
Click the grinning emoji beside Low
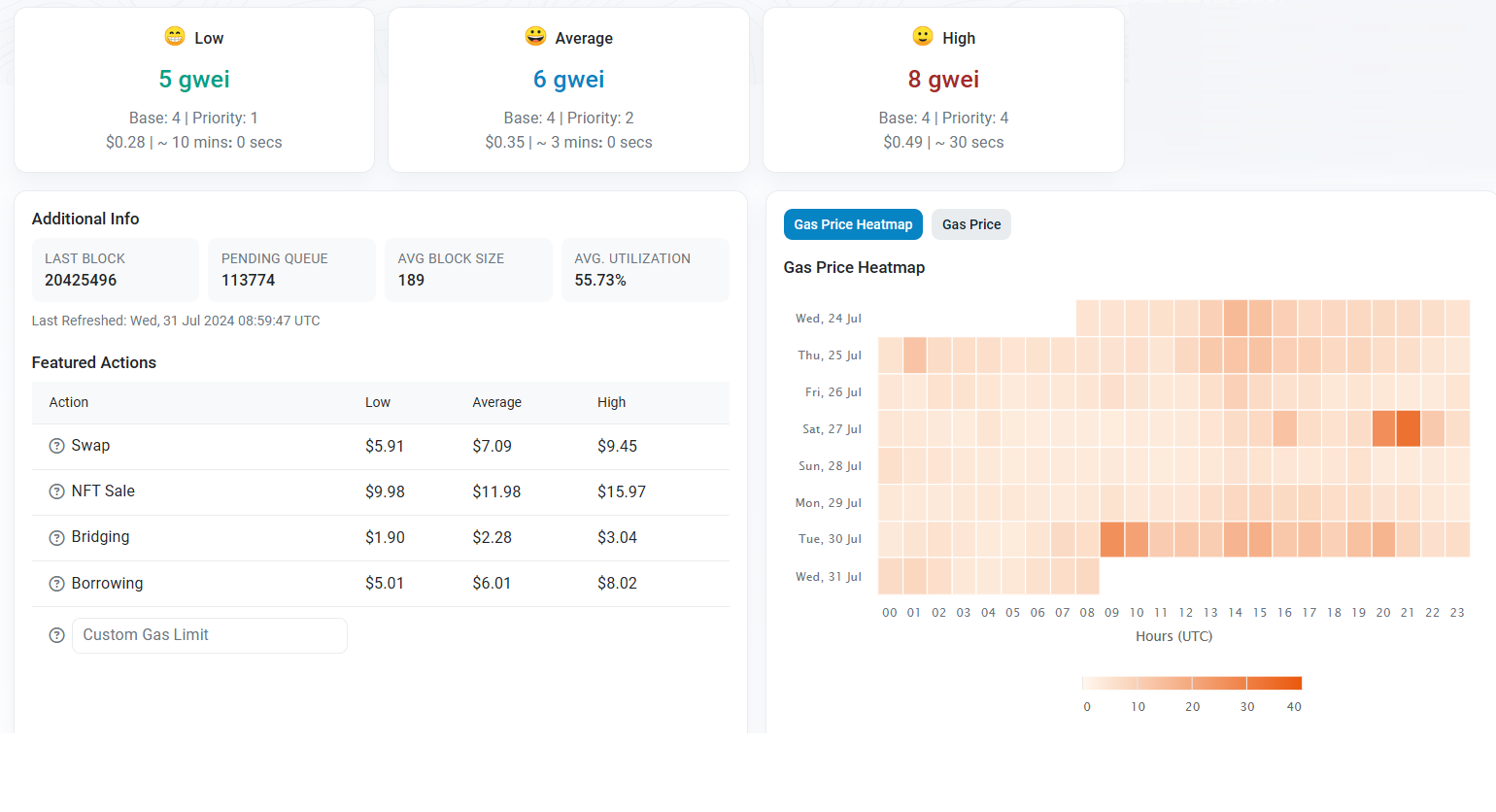175,37
